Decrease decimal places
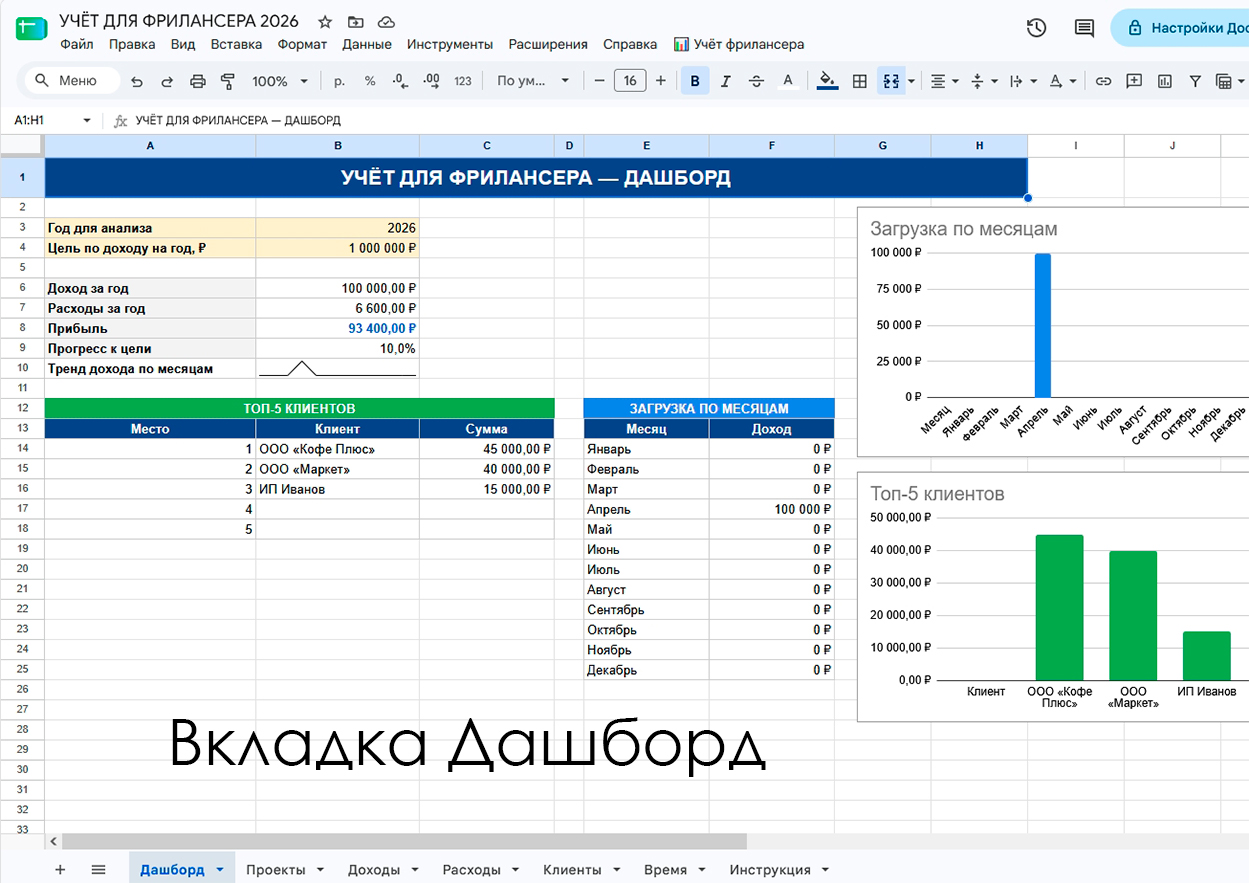The image size is (1249, 883). tap(400, 81)
